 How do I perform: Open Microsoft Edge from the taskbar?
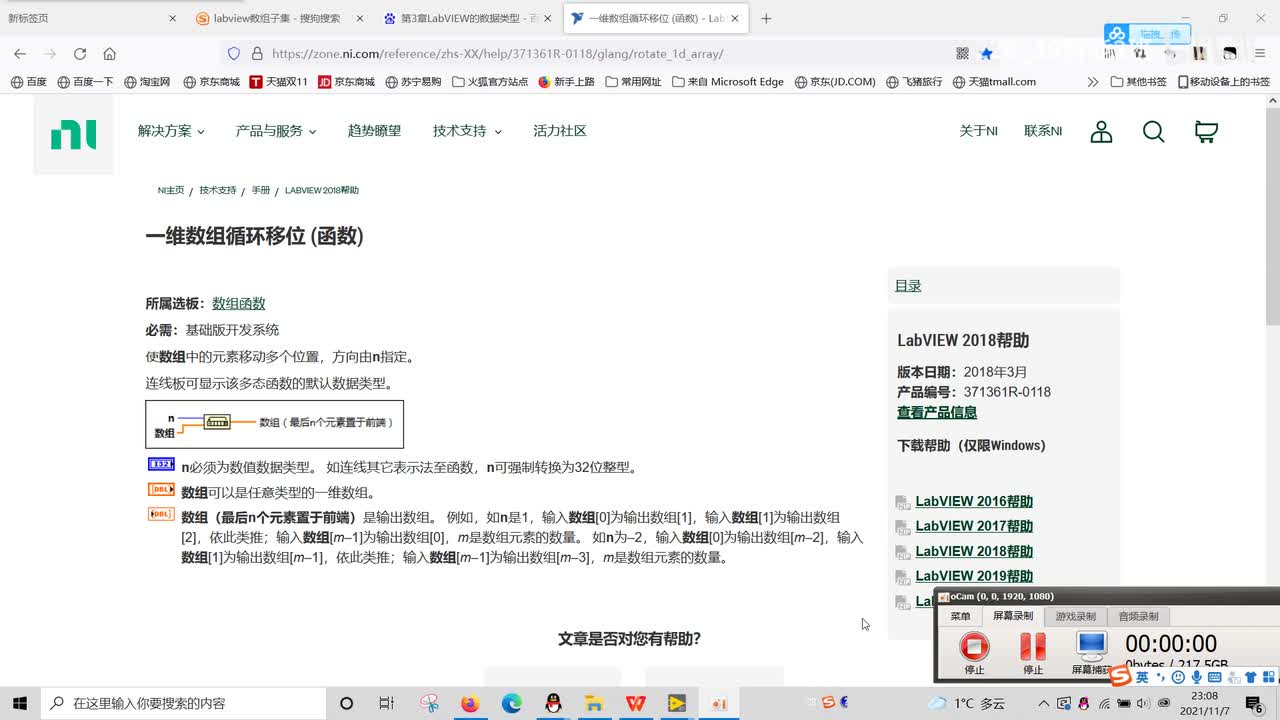(512, 703)
